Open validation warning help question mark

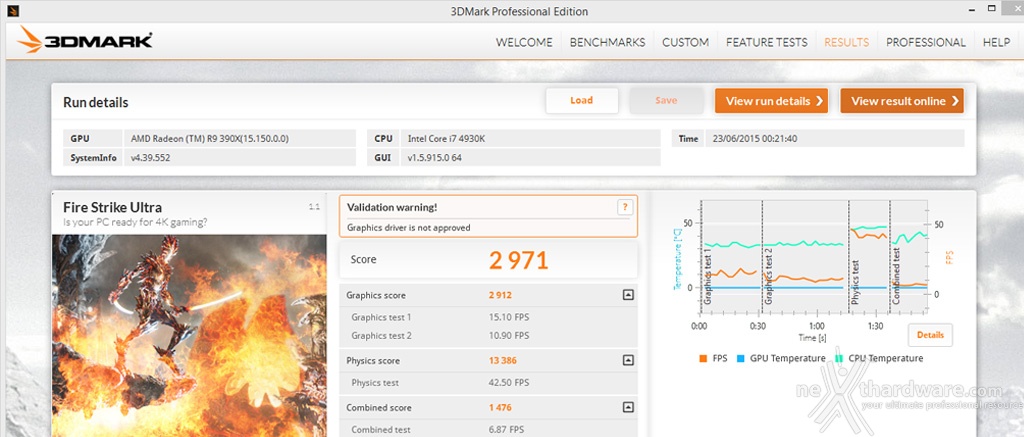[625, 207]
